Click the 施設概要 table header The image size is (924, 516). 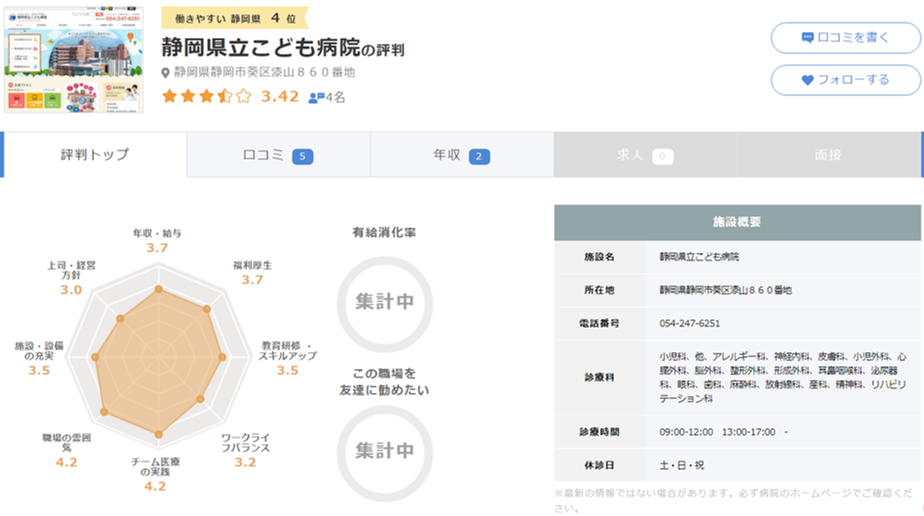click(x=737, y=222)
